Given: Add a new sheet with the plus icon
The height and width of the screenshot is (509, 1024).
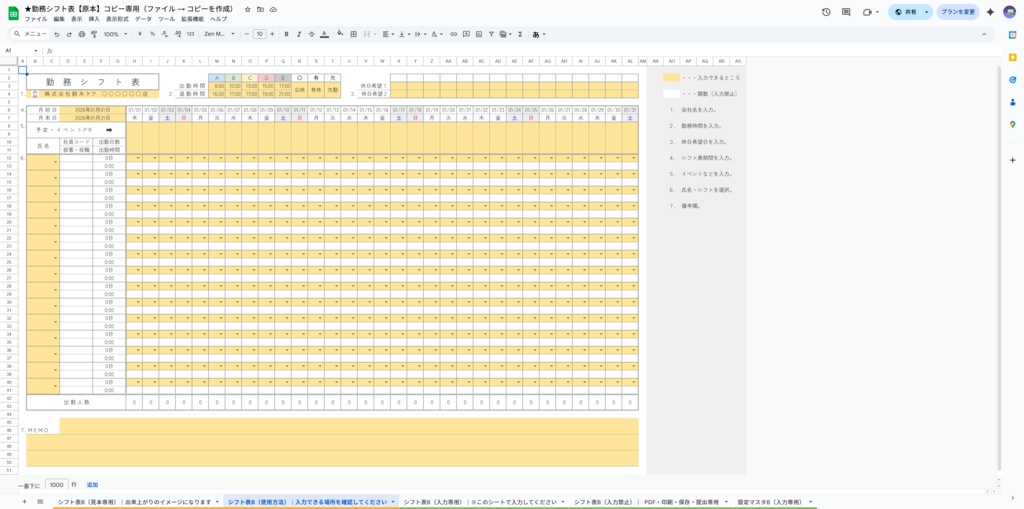Looking at the screenshot, I should [25, 501].
